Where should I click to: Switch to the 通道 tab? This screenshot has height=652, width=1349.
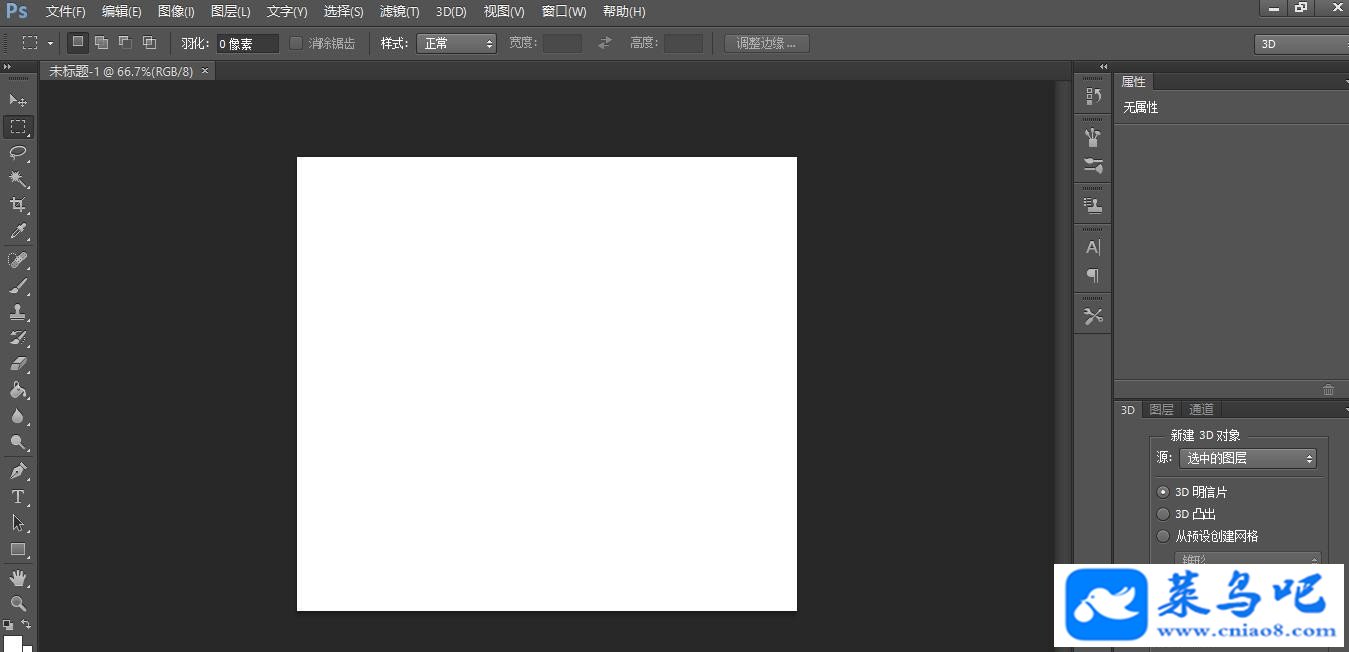point(1201,409)
